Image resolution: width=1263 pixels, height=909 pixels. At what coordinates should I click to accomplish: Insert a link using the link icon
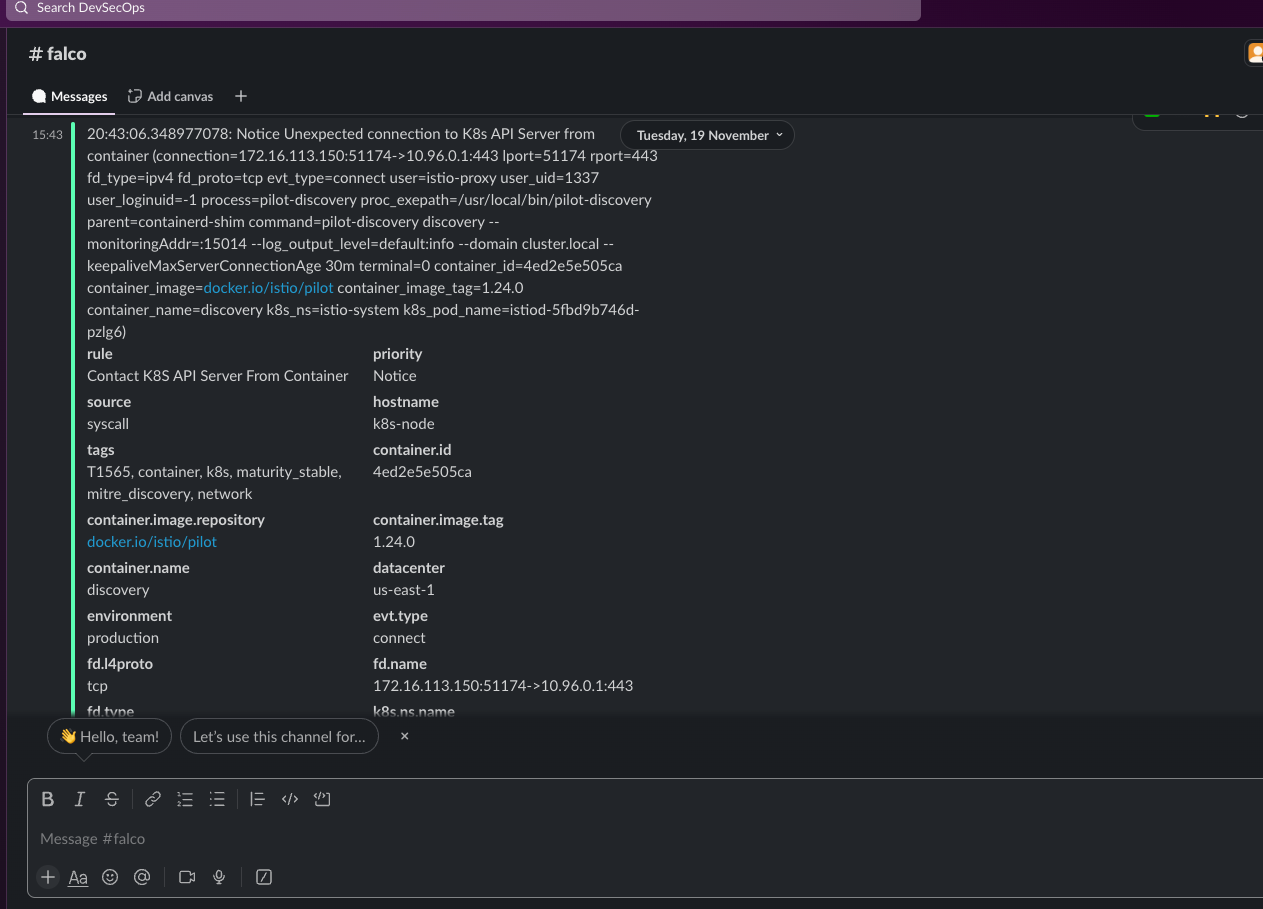click(153, 799)
